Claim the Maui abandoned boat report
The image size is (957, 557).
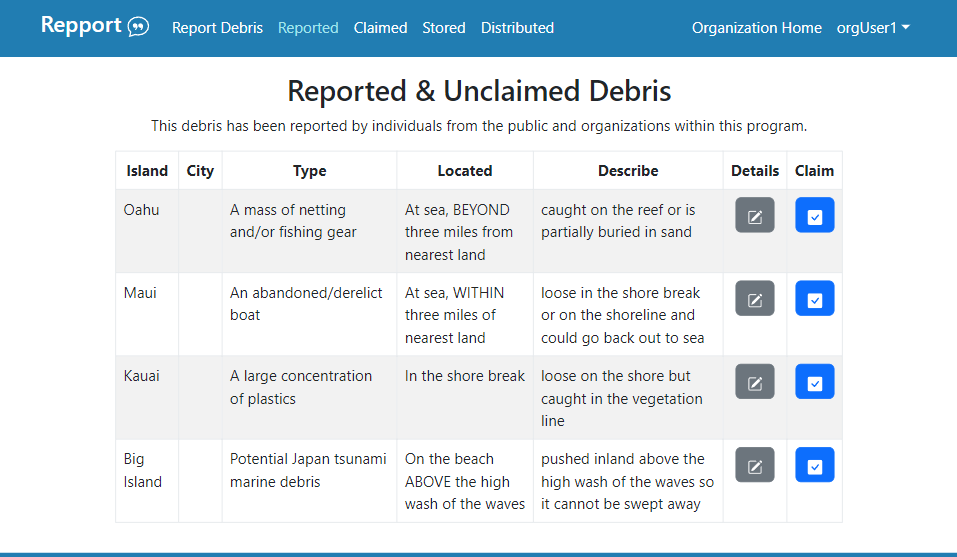[814, 299]
